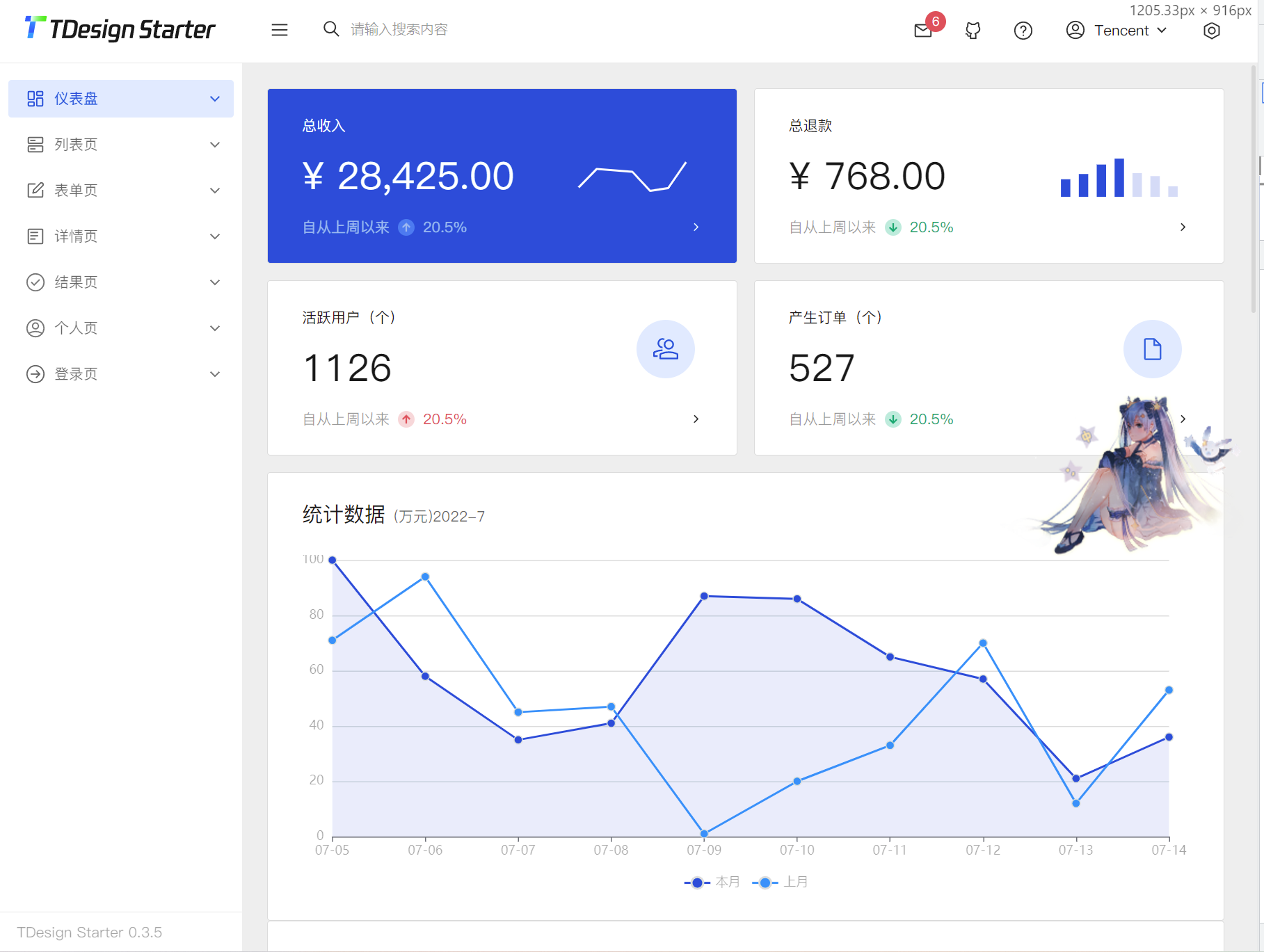Toggle the 本月 series in the chart legend
The width and height of the screenshot is (1264, 952).
click(x=712, y=881)
